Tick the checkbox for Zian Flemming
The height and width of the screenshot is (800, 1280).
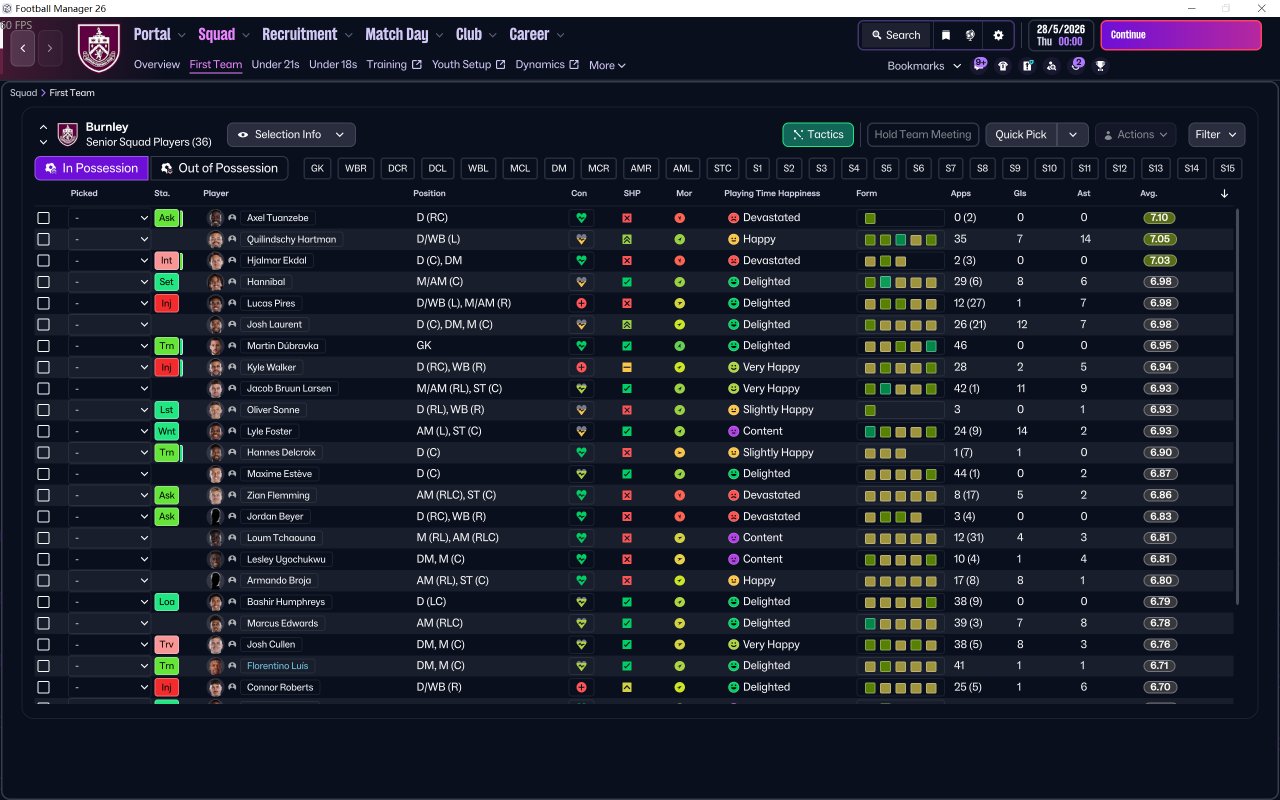43,495
